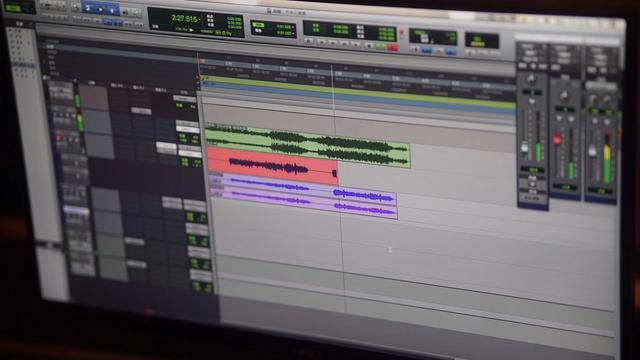Select the green stereo audio clip
Image resolution: width=640 pixels, height=360 pixels.
coord(308,146)
